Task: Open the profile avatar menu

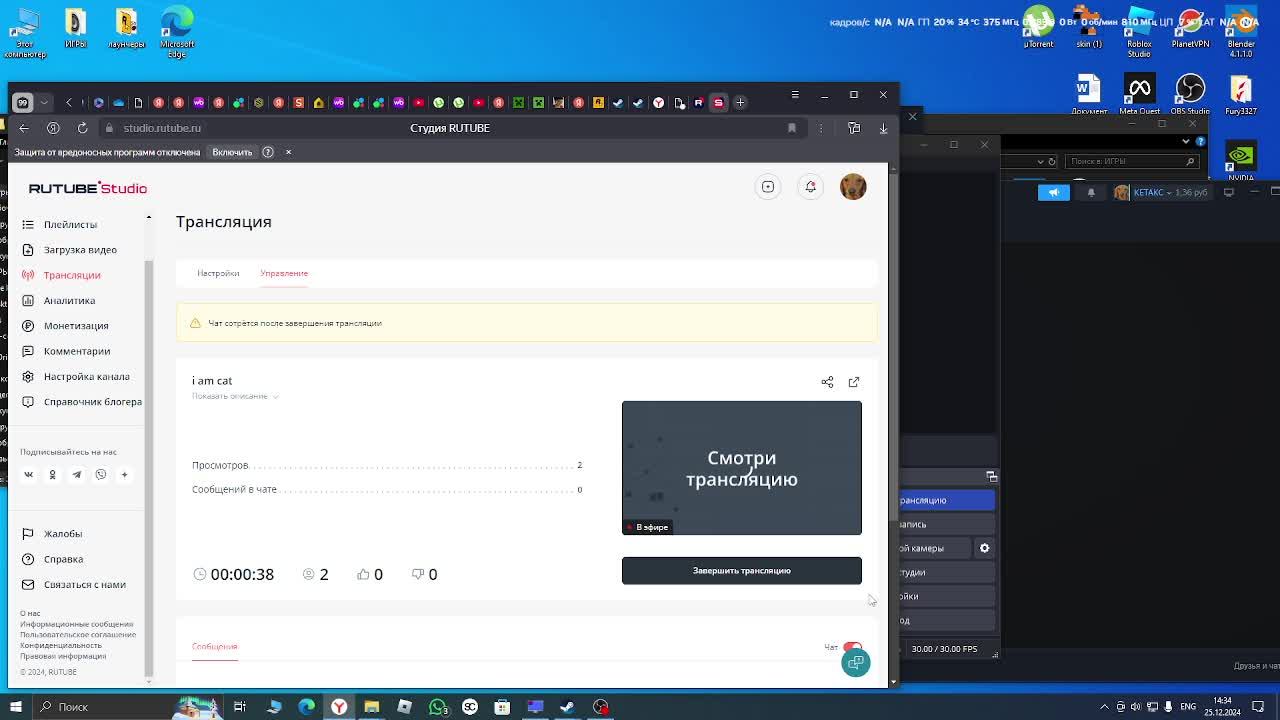Action: tap(853, 187)
